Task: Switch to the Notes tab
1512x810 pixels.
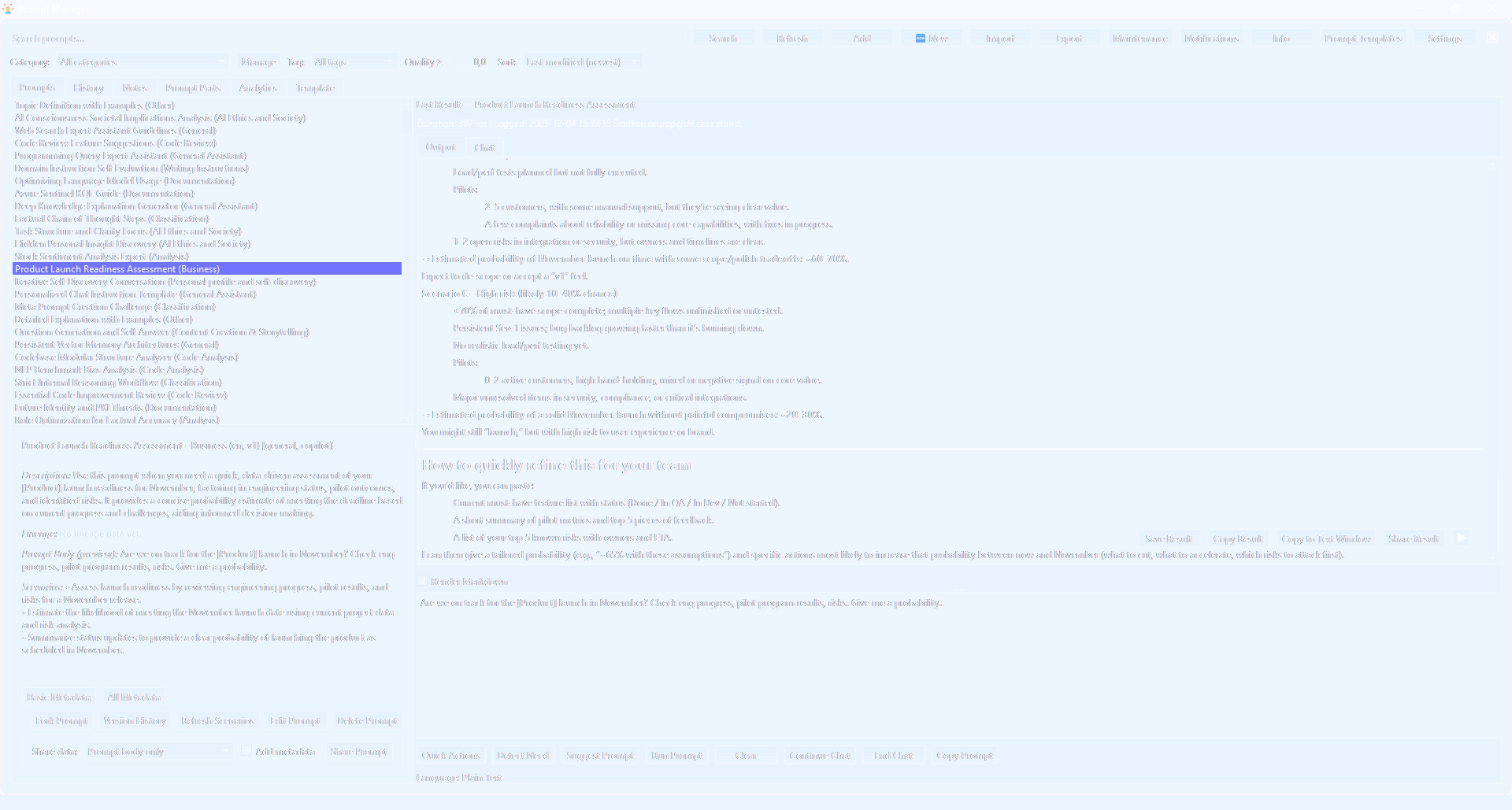Action: (x=135, y=87)
